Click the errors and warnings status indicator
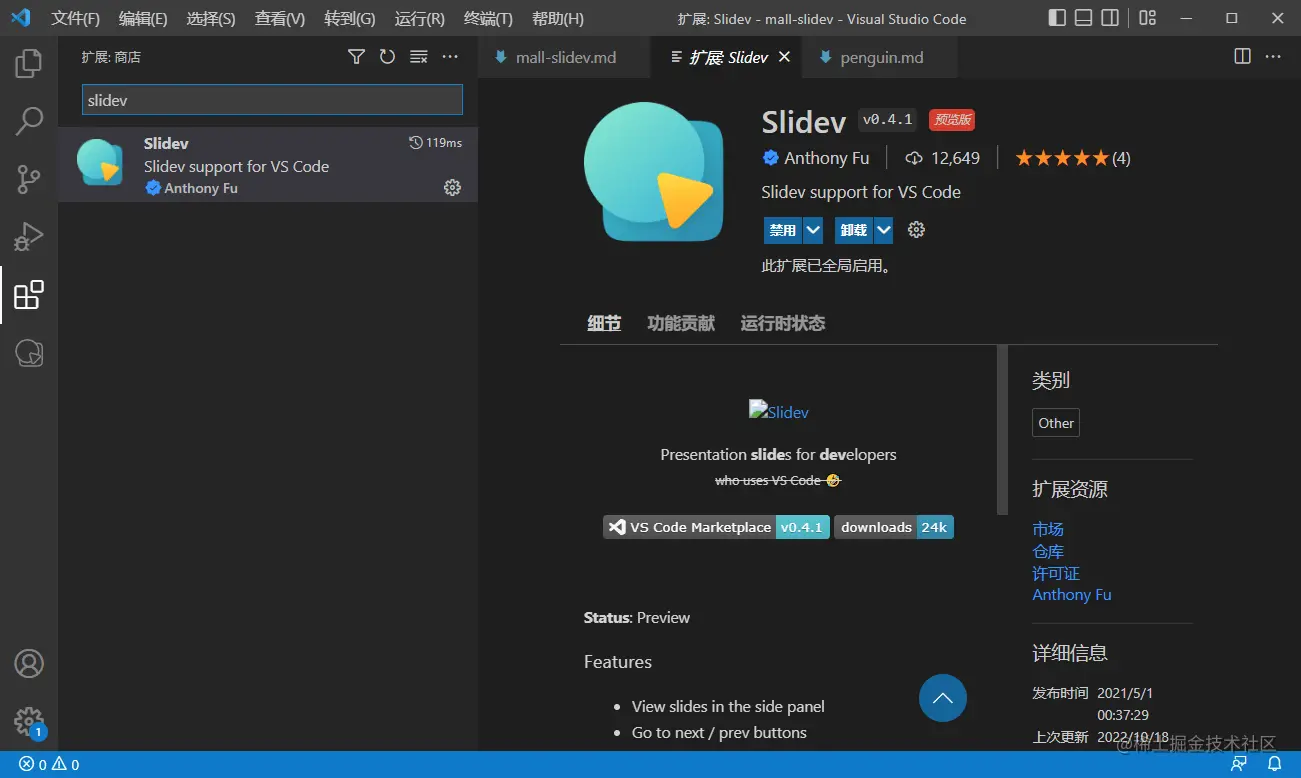The image size is (1301, 778). (x=49, y=765)
